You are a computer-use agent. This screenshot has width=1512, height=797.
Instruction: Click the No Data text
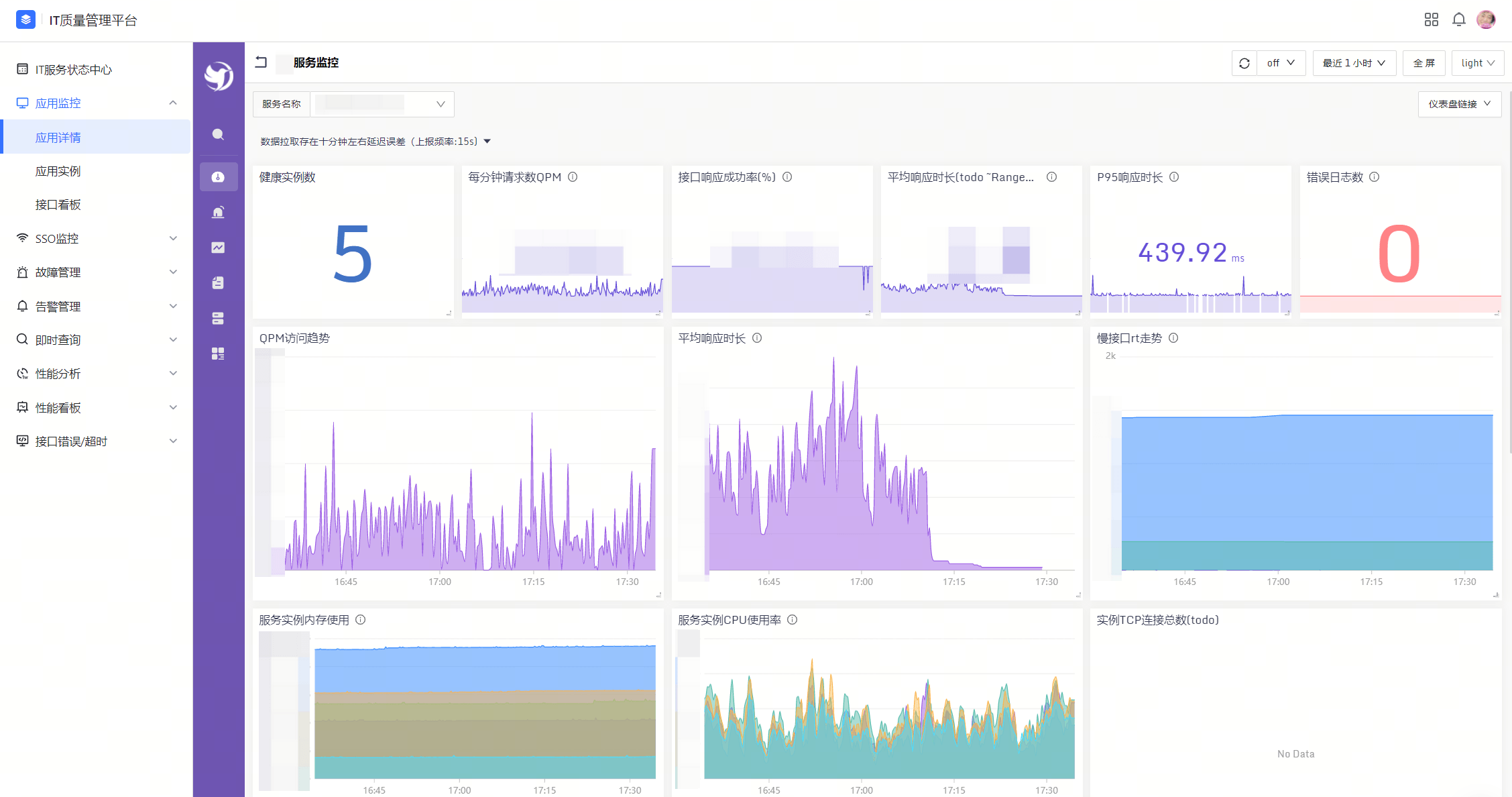[x=1295, y=754]
